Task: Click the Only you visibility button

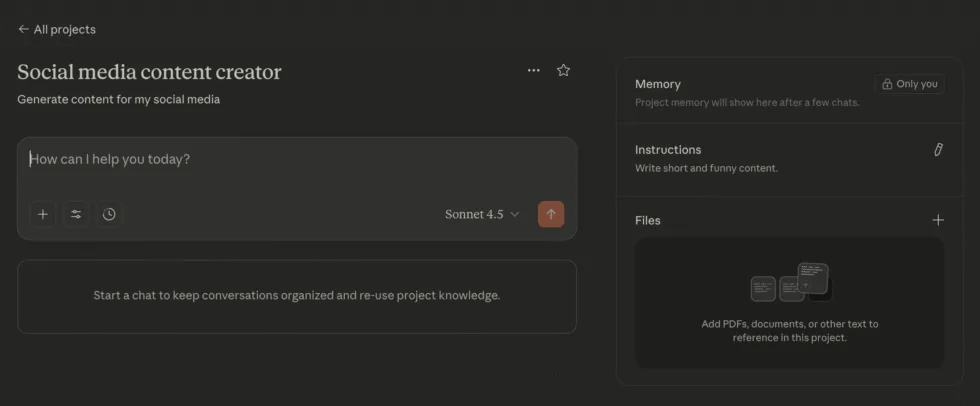Action: 909,84
